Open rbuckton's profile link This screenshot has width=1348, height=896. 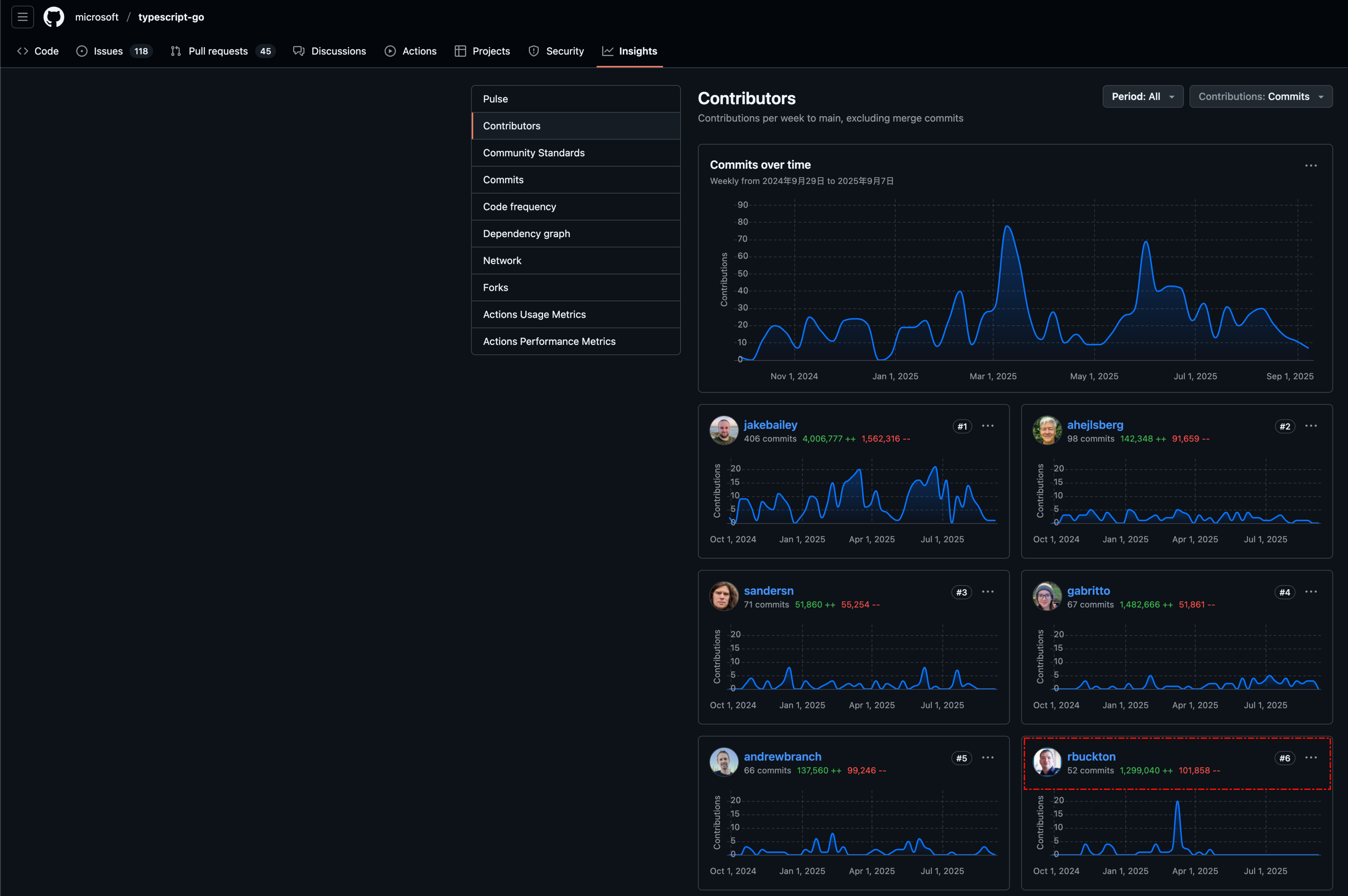click(x=1091, y=756)
